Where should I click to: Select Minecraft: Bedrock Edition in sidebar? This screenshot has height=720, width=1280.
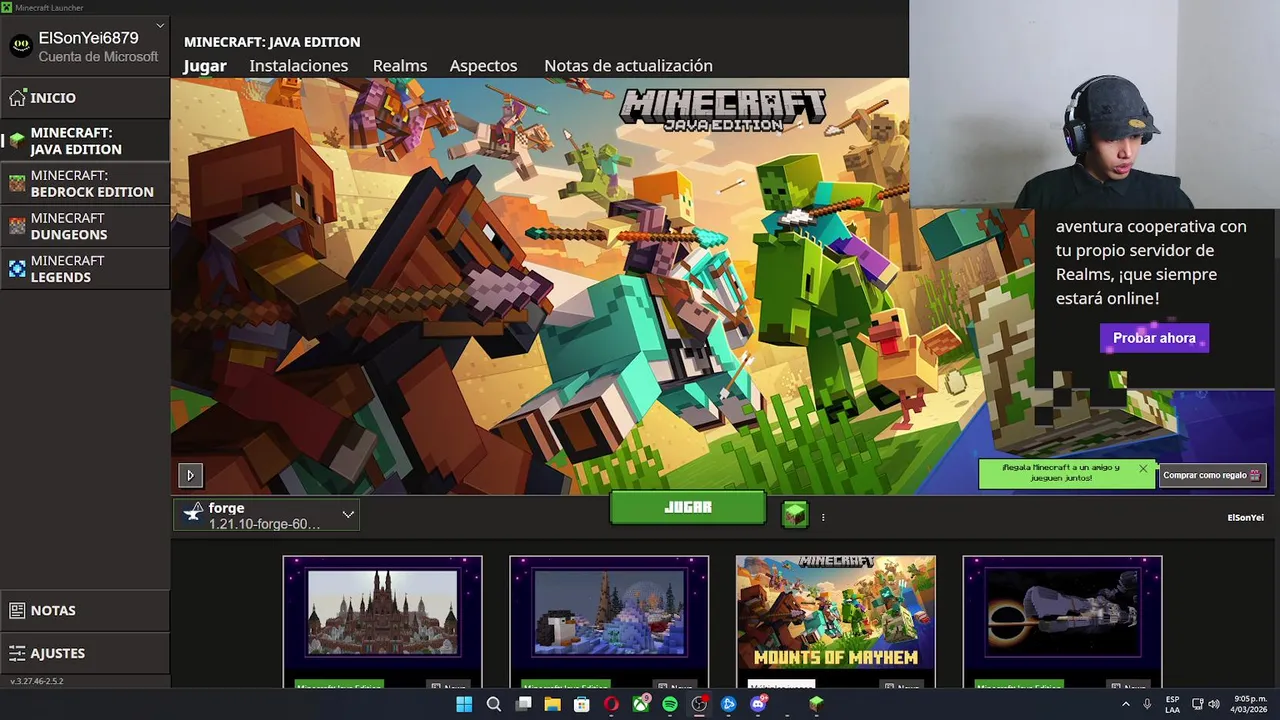pyautogui.click(x=85, y=183)
